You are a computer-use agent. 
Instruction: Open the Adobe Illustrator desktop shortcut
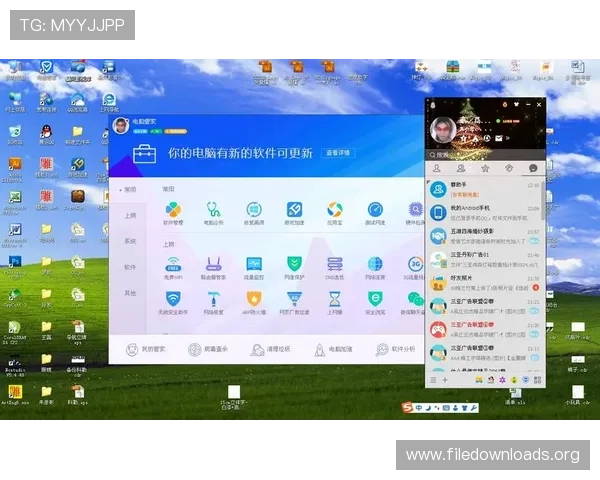[15, 168]
